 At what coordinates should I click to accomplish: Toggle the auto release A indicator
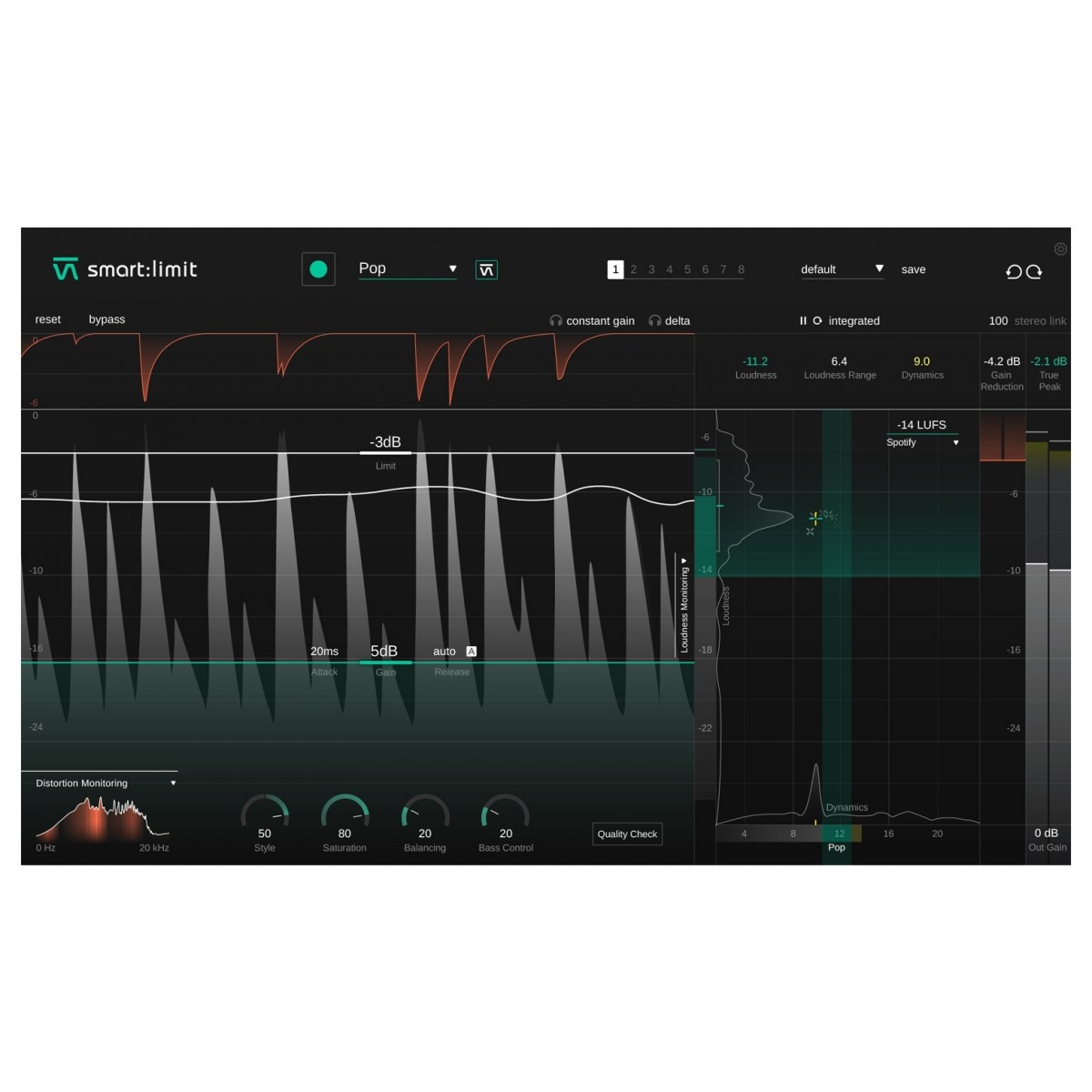click(x=471, y=652)
